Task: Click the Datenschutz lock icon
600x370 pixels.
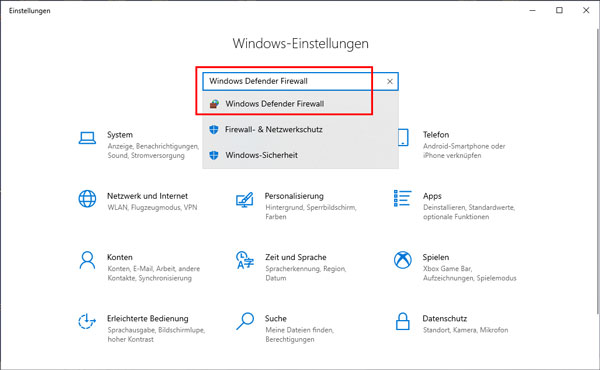Action: (403, 321)
